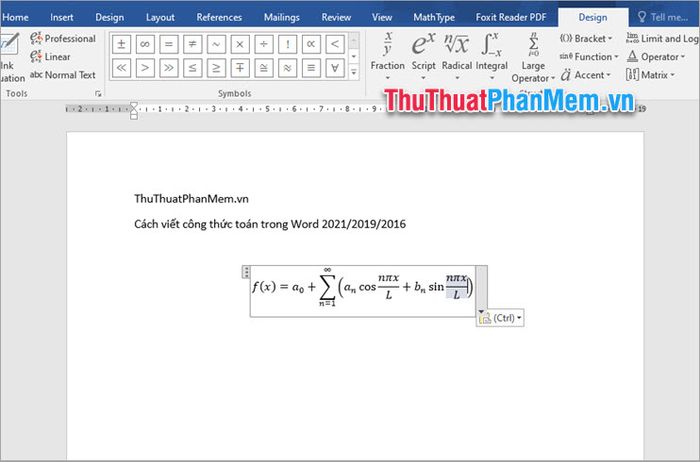Click the 'Cách viết công thức toán' line
This screenshot has height=462, width=700.
click(x=270, y=224)
